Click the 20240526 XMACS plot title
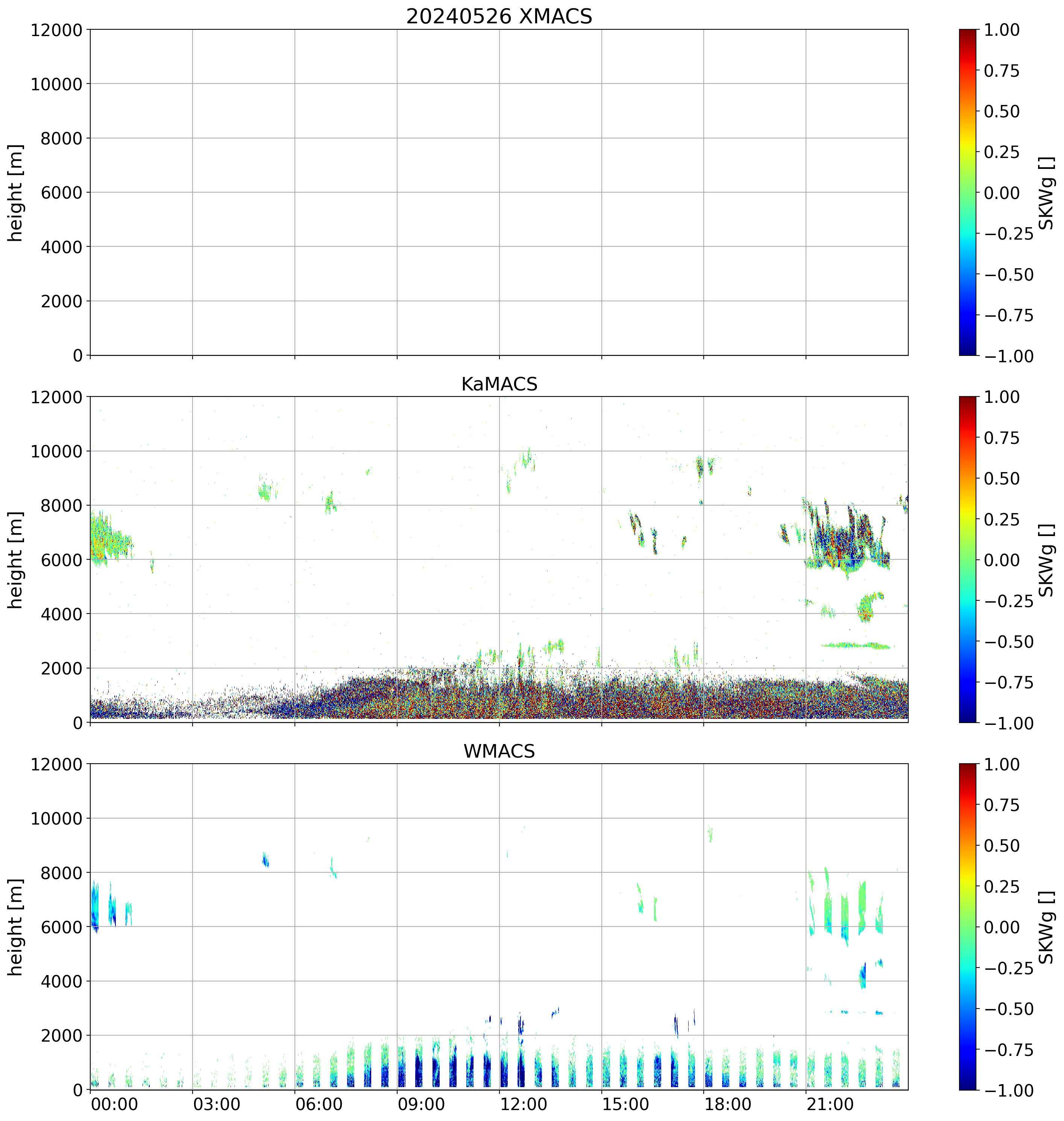This screenshot has width=1064, height=1121. (499, 17)
